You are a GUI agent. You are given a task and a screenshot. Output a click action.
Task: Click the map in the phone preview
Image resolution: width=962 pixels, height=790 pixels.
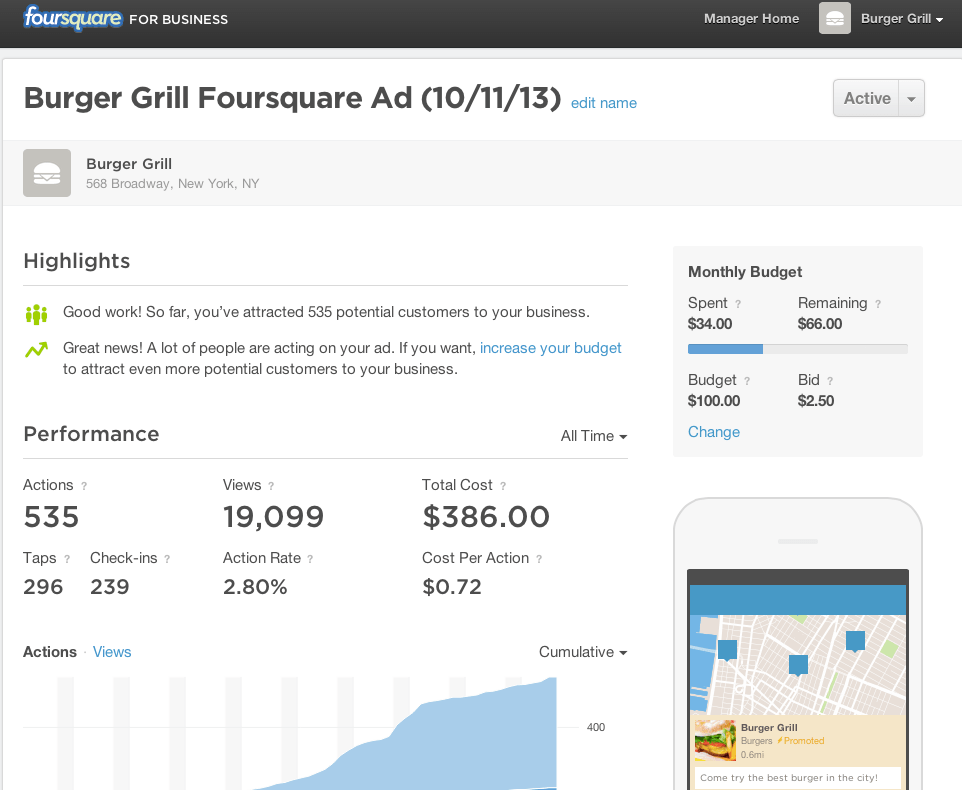[x=798, y=665]
